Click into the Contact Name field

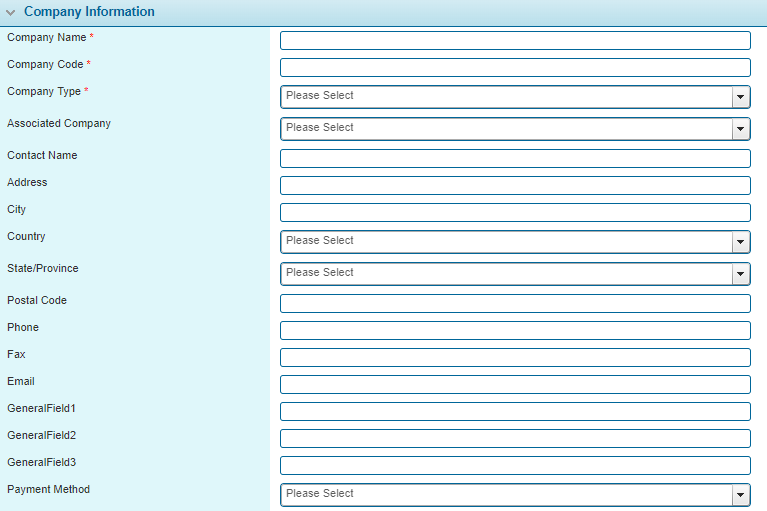(x=515, y=159)
